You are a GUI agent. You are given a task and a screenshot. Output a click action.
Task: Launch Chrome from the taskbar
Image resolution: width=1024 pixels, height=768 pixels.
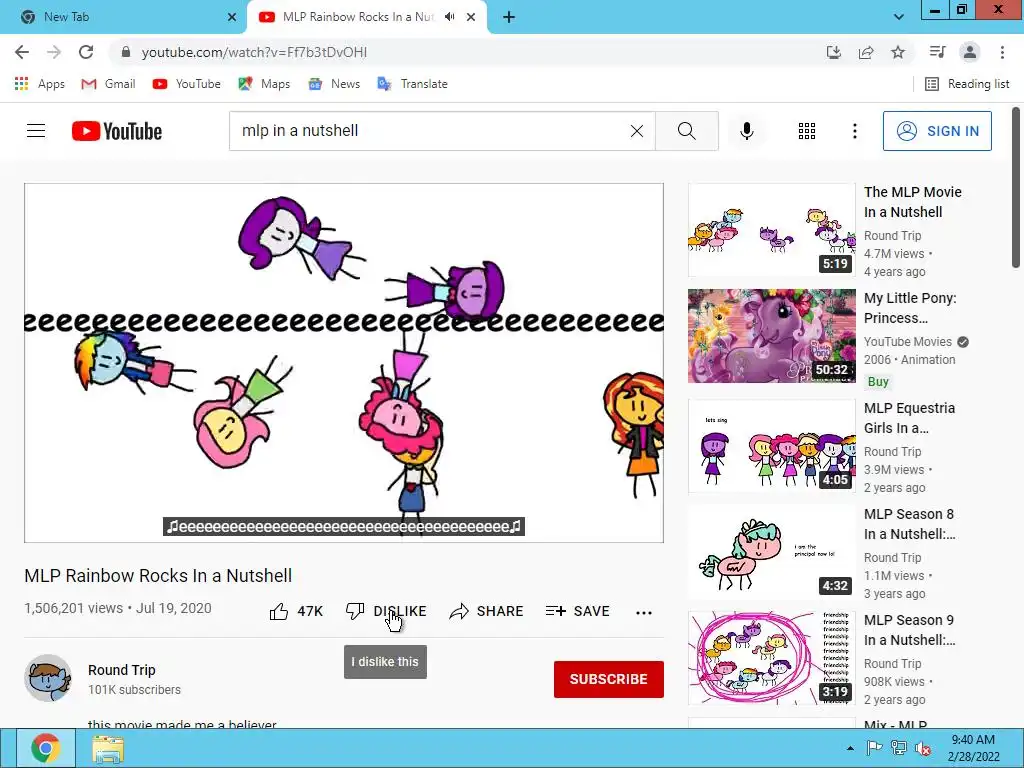point(45,748)
